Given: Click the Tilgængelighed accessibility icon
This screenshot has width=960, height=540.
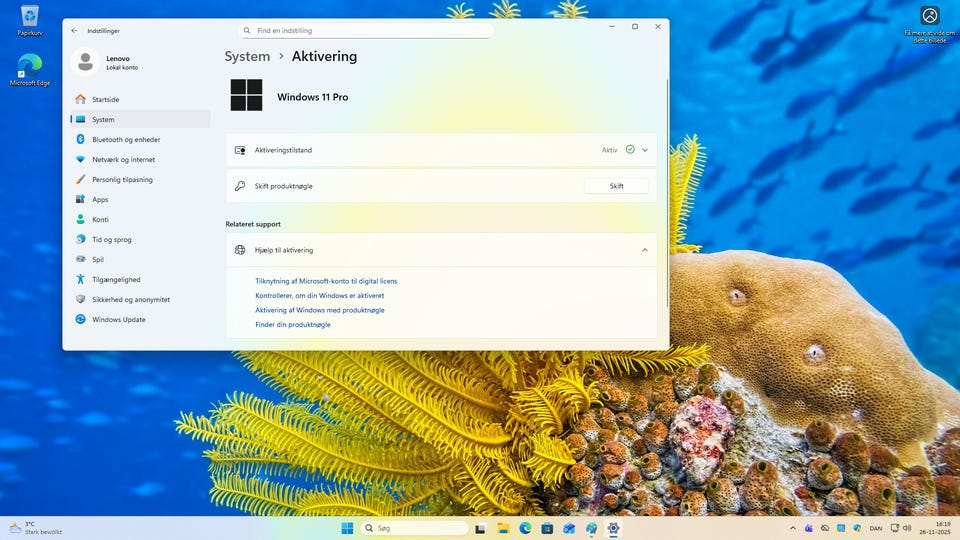Looking at the screenshot, I should click(x=81, y=280).
